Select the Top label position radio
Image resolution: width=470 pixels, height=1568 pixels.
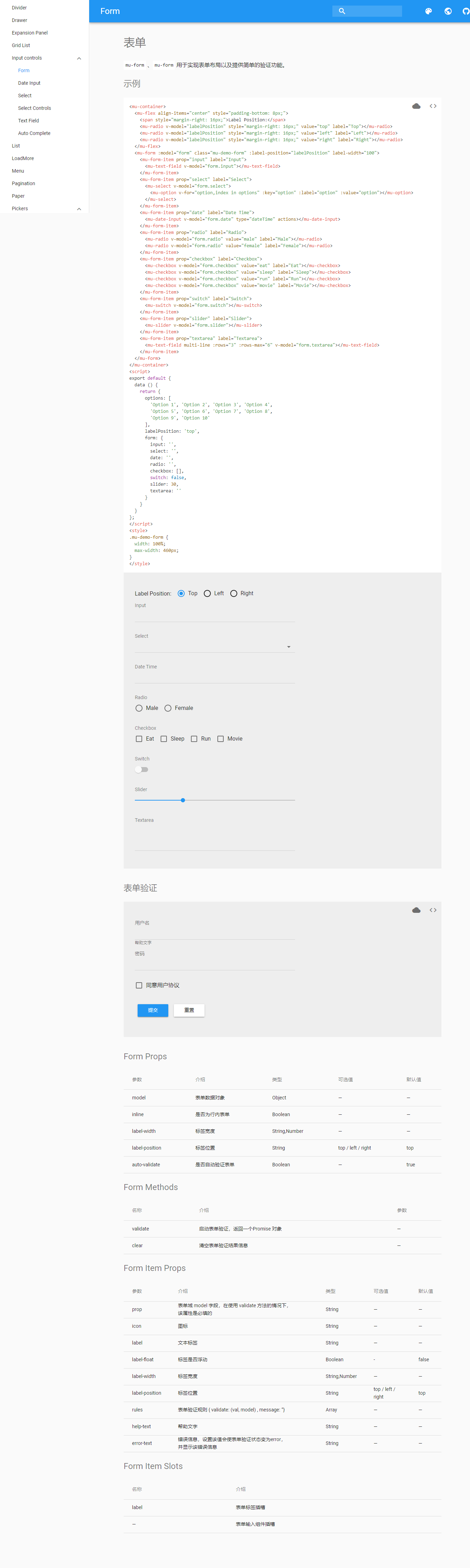[x=181, y=593]
